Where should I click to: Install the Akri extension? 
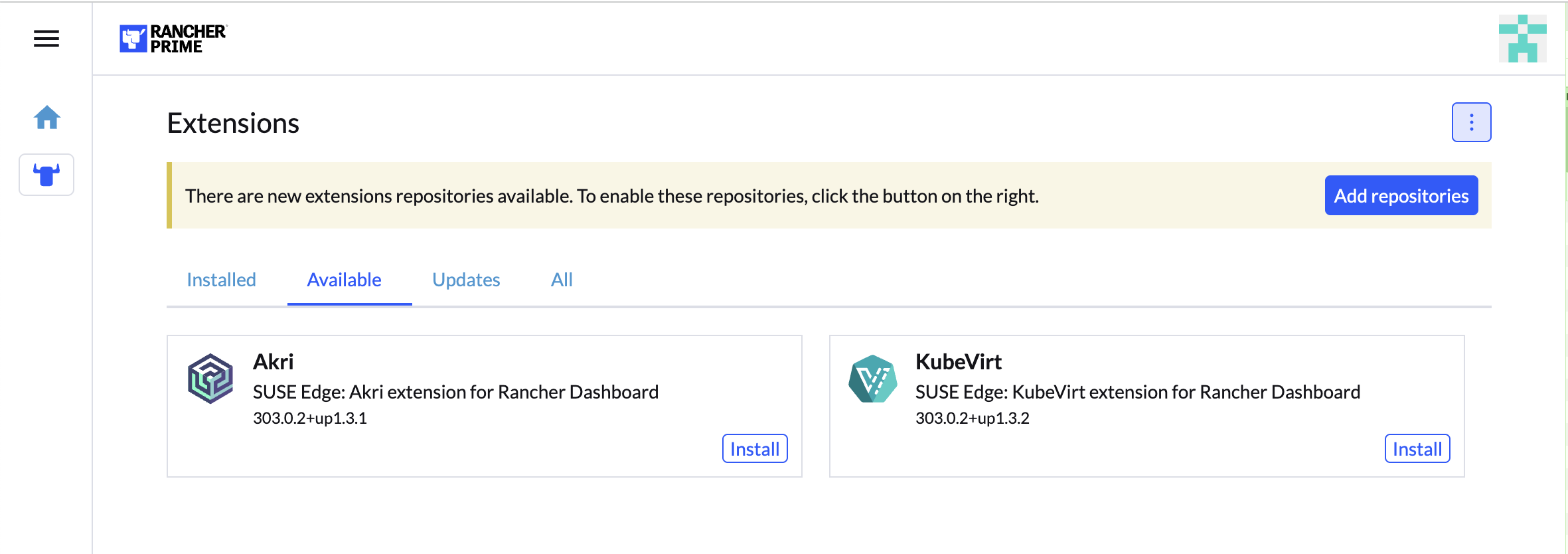pos(754,448)
